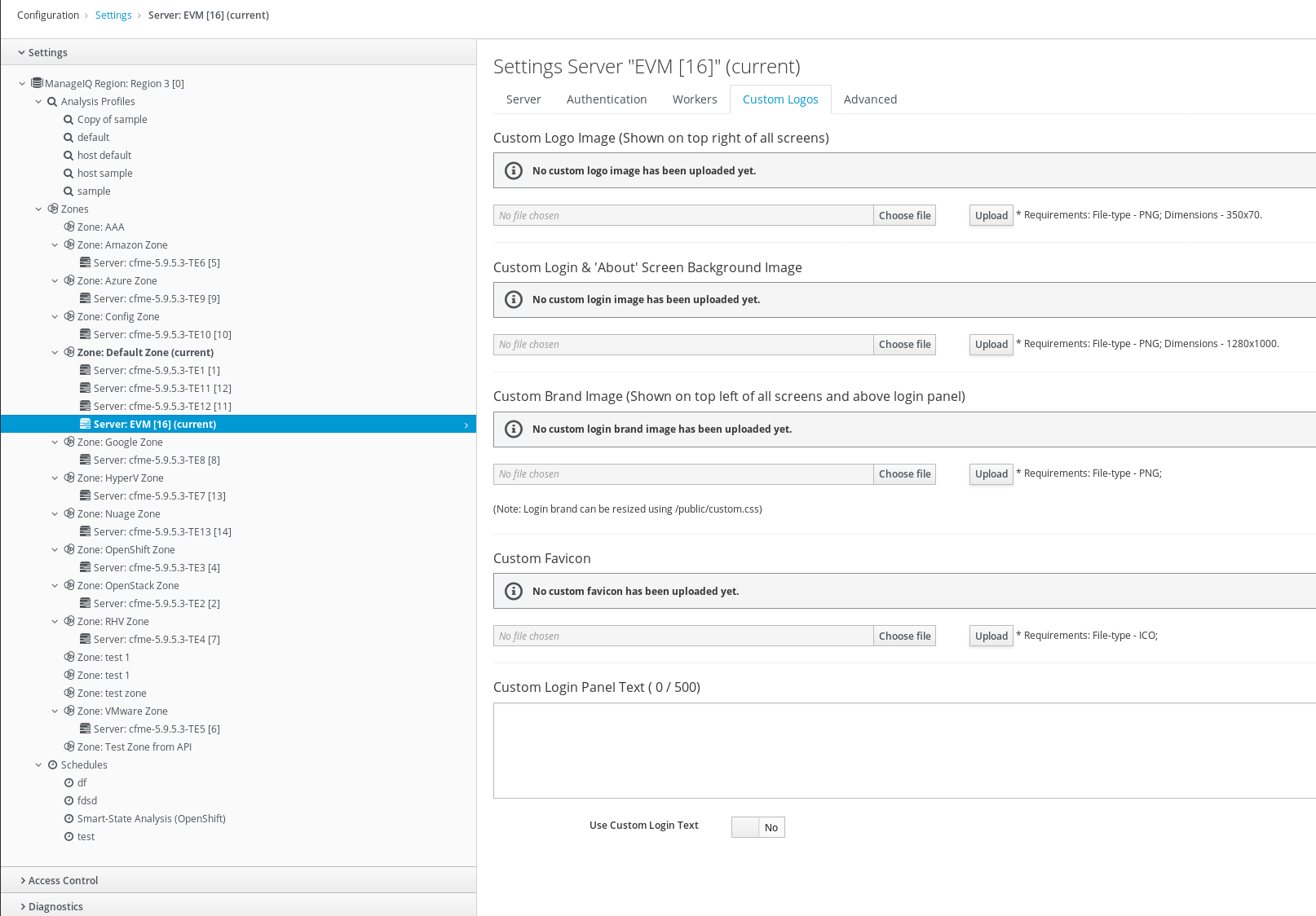Collapse the ManageIQ Region tree node
The height and width of the screenshot is (916, 1316).
22,83
